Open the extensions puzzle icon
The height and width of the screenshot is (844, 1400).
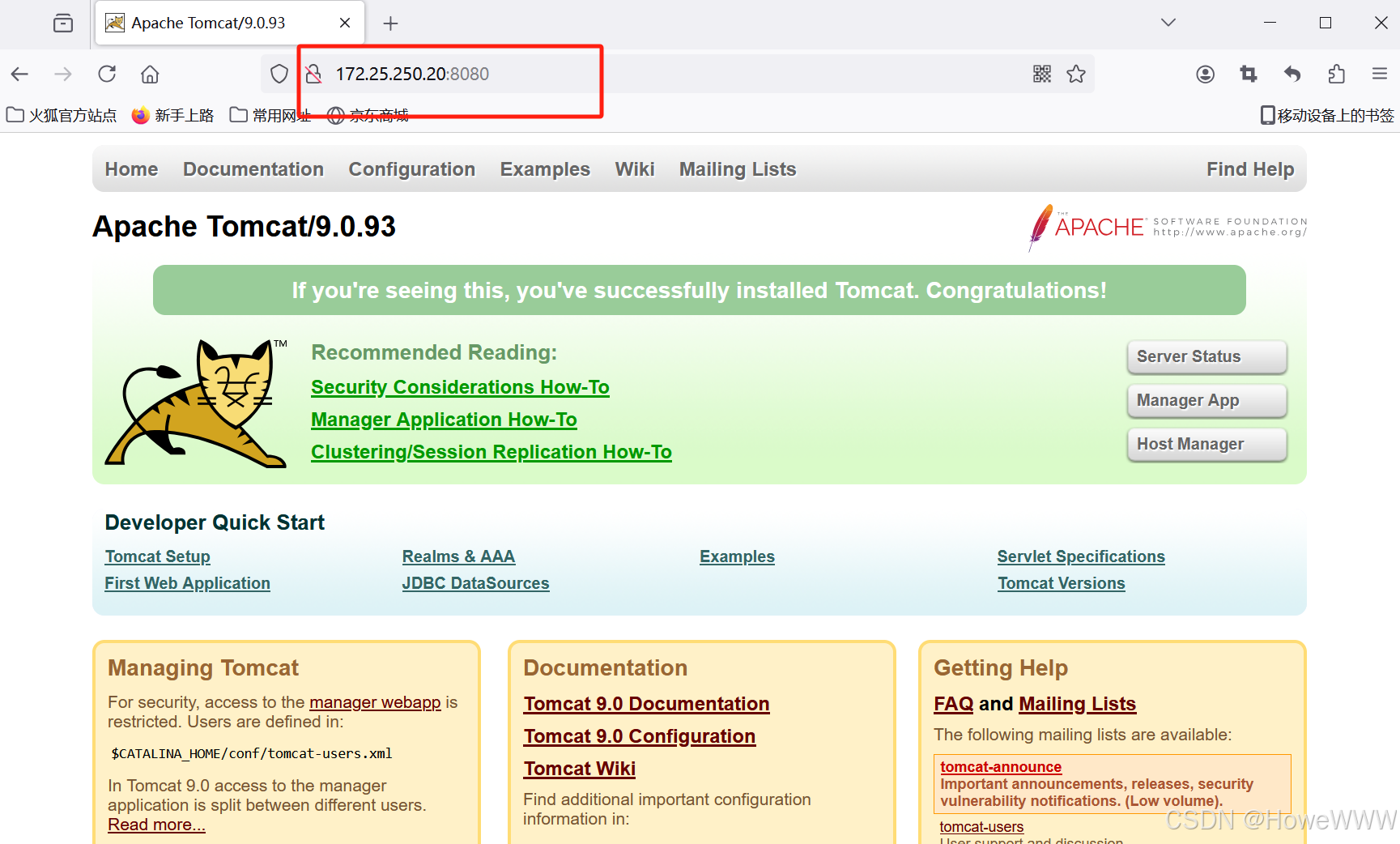click(1337, 75)
